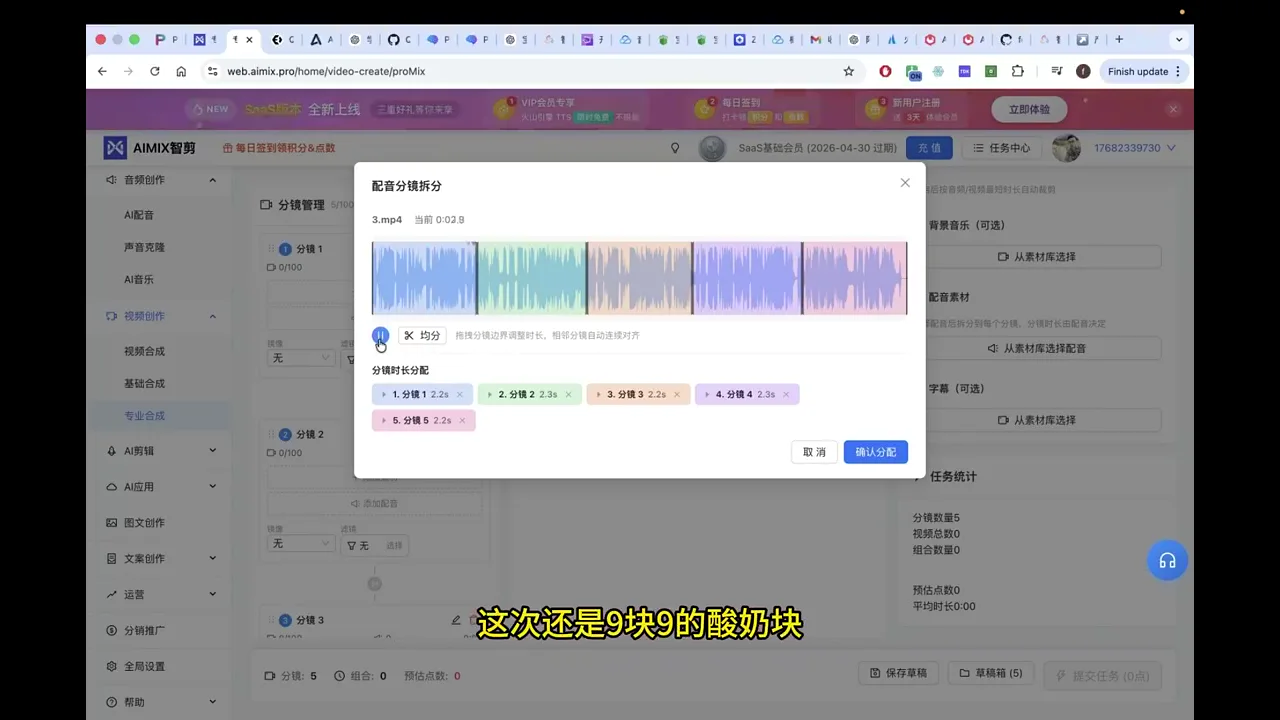The height and width of the screenshot is (720, 1280).
Task: Go back in browser
Action: pyautogui.click(x=102, y=72)
